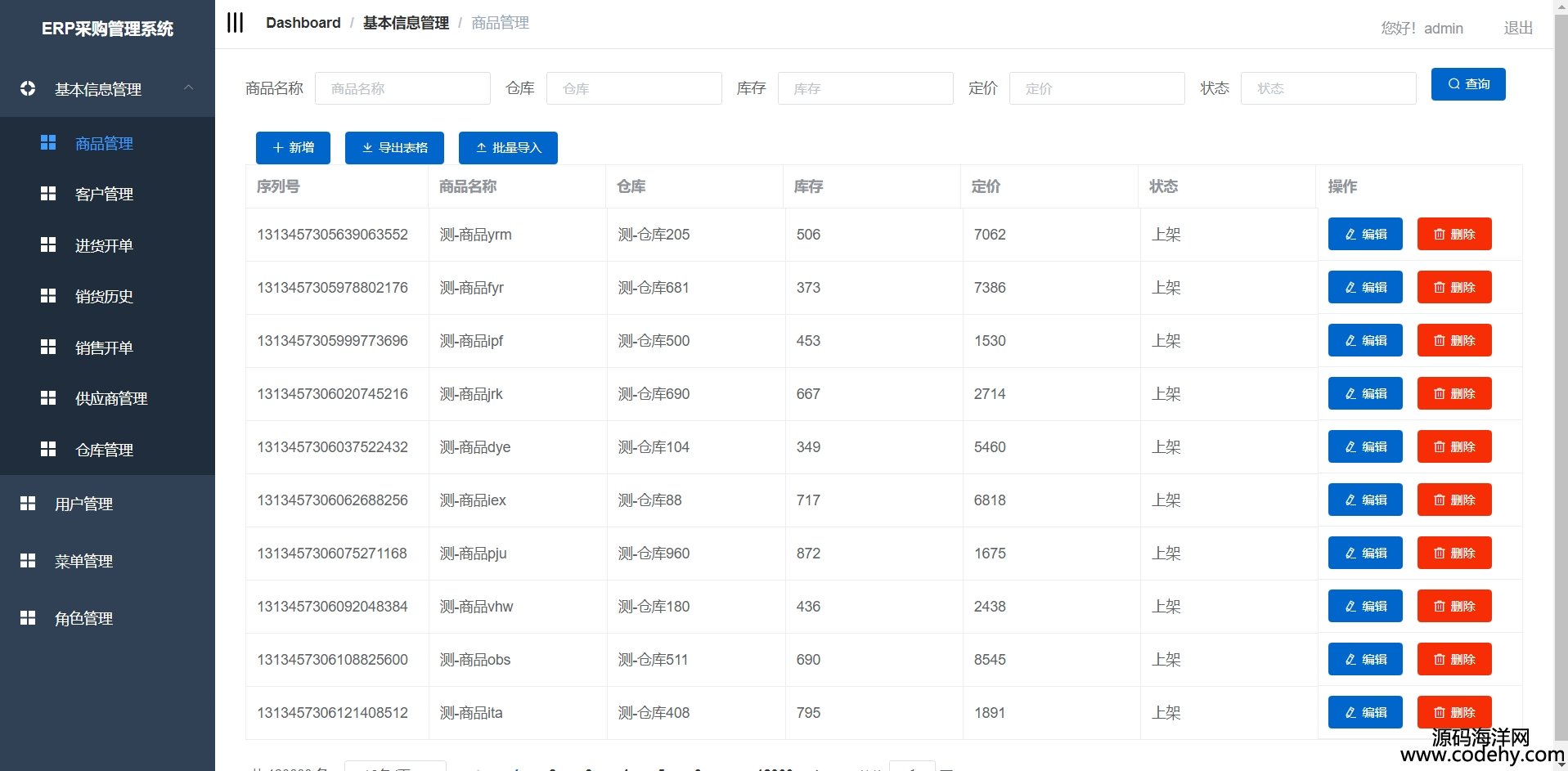Export the table with 导出表格
1568x771 pixels.
tap(394, 148)
